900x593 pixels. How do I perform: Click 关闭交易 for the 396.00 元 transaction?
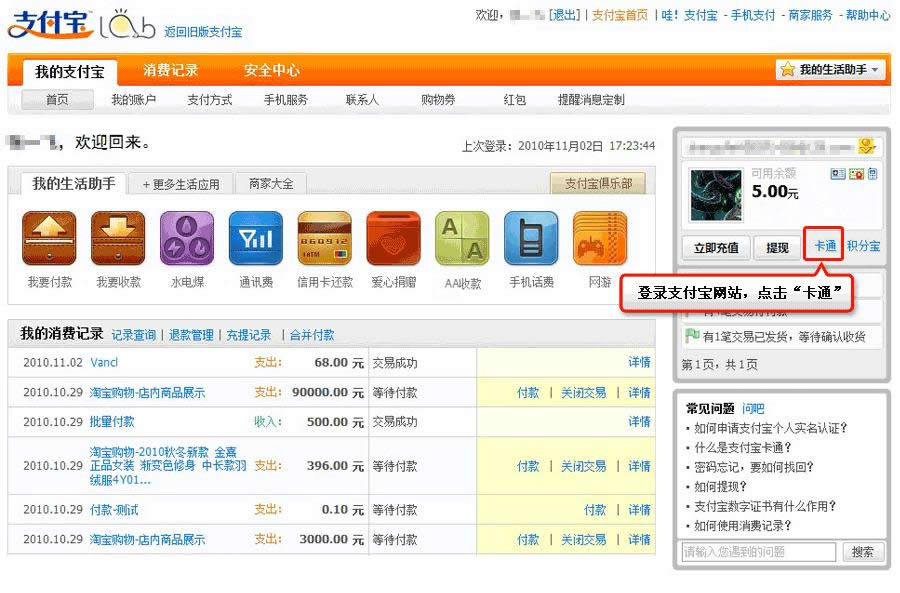pyautogui.click(x=583, y=466)
